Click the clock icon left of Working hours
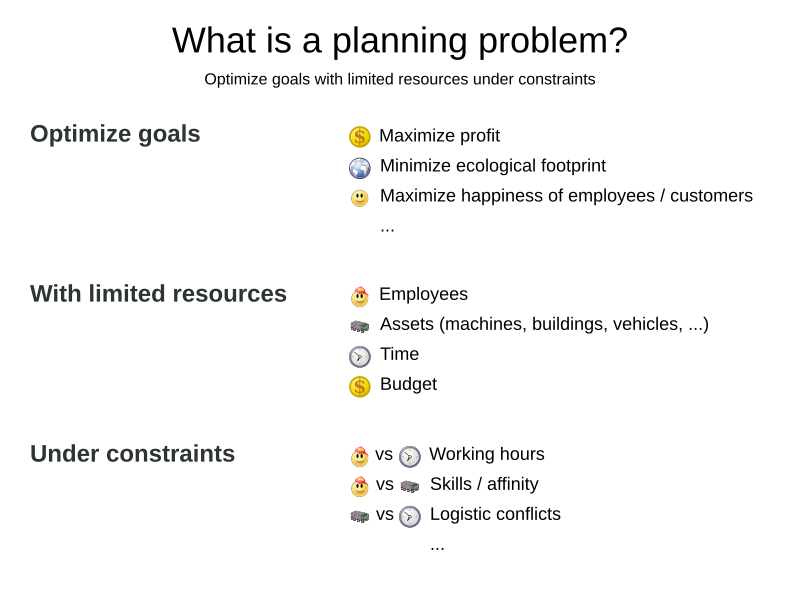Screen dimensions: 800x600 410,456
